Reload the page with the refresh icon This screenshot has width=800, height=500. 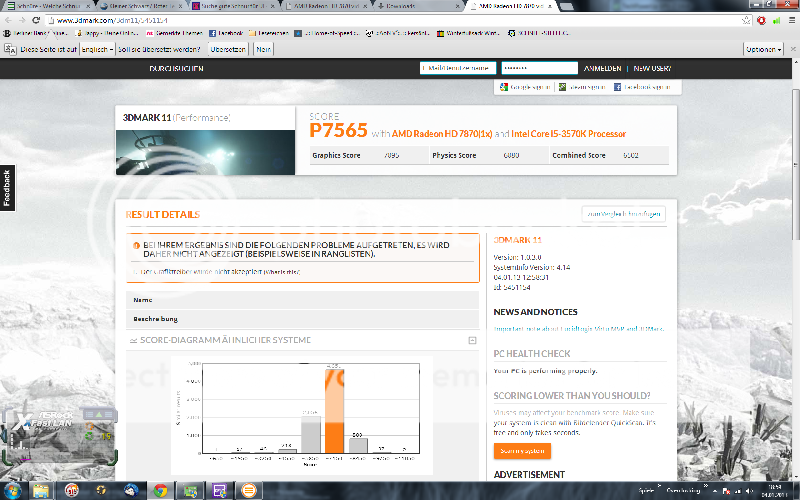(36, 20)
